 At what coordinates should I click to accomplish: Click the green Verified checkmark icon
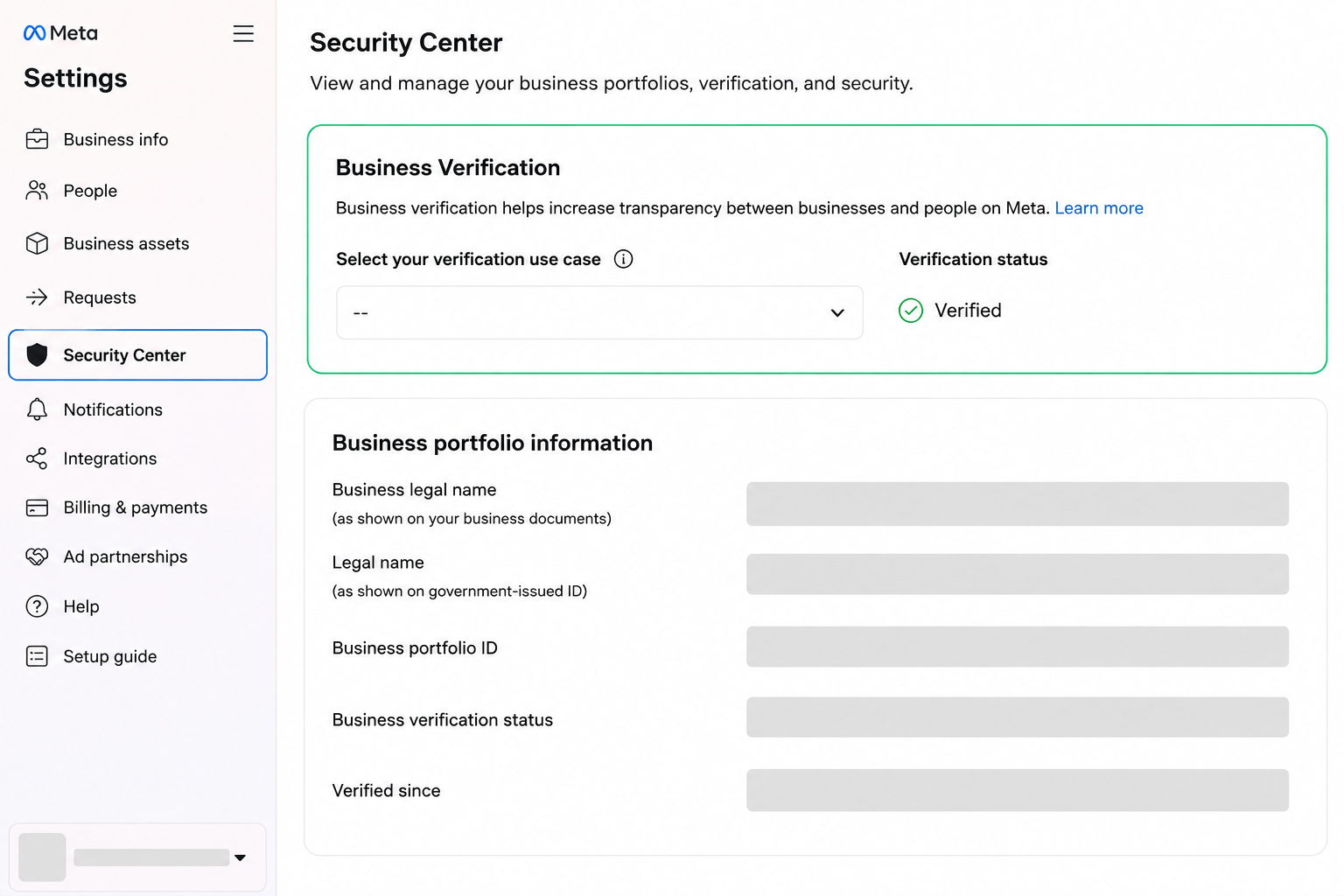911,311
